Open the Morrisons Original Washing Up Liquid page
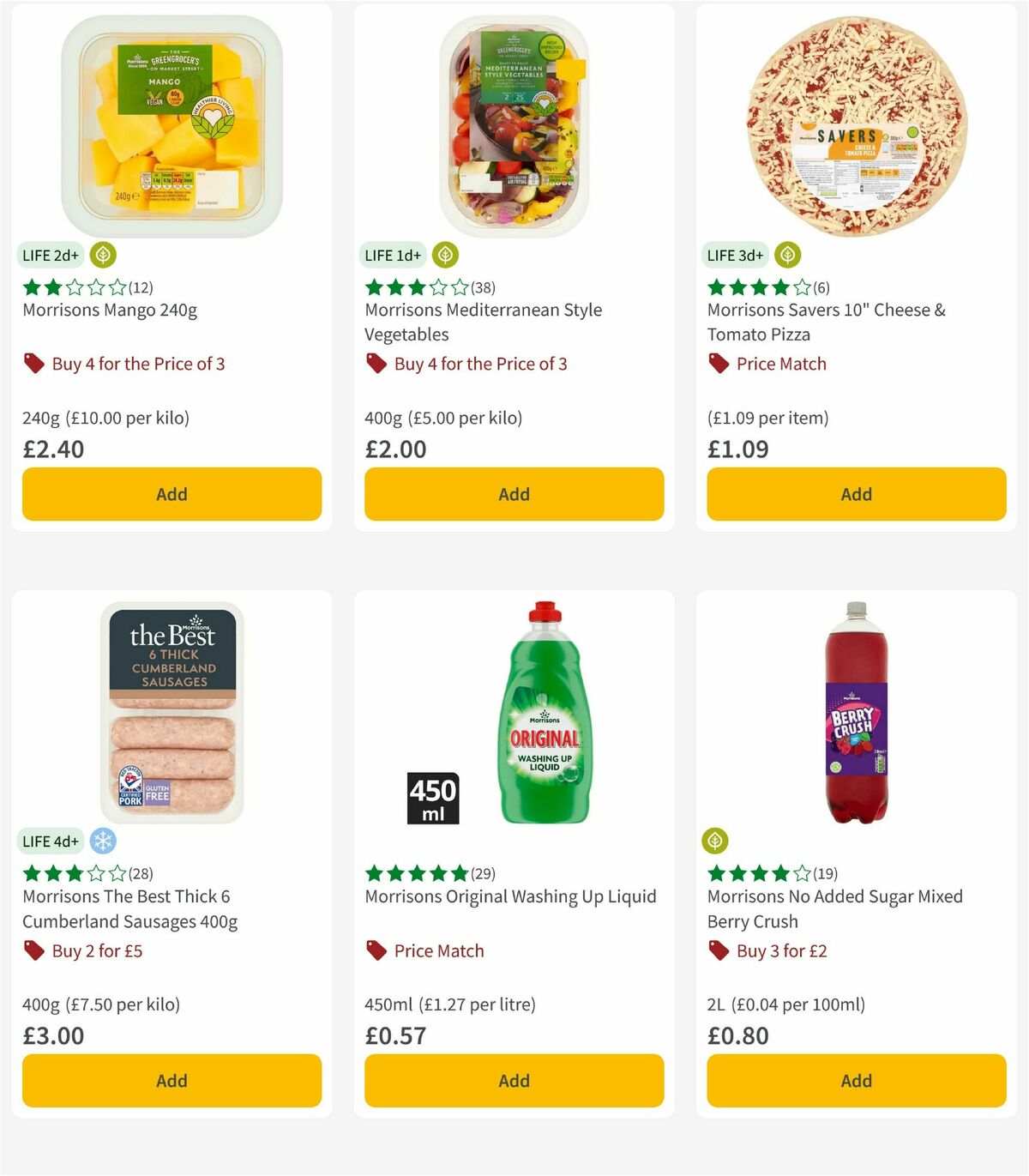This screenshot has height=1176, width=1029. [511, 896]
